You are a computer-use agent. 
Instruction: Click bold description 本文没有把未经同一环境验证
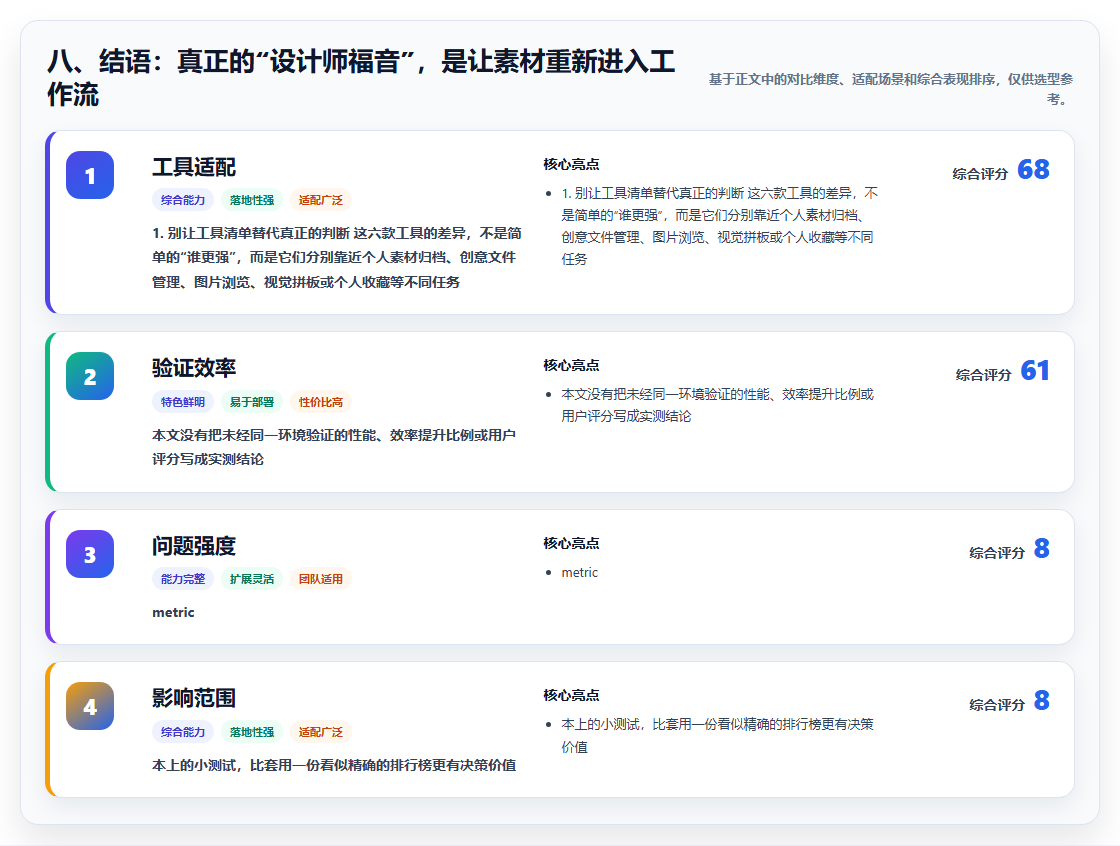coord(334,447)
